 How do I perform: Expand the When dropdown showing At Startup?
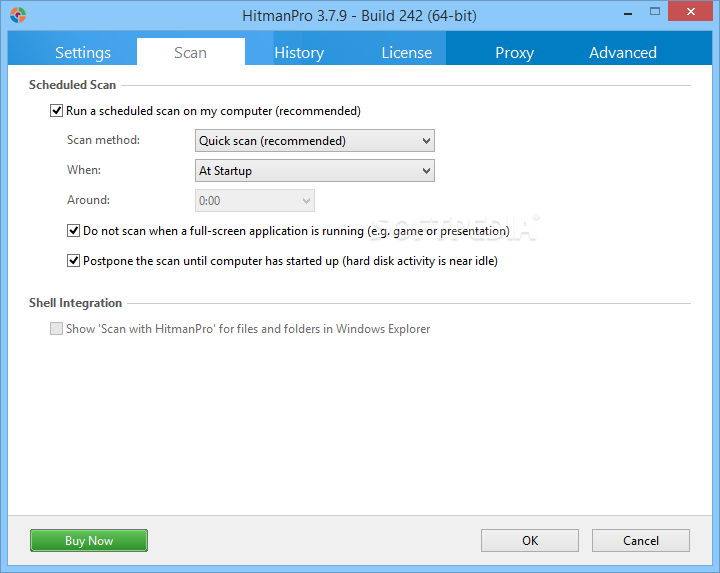(x=315, y=170)
